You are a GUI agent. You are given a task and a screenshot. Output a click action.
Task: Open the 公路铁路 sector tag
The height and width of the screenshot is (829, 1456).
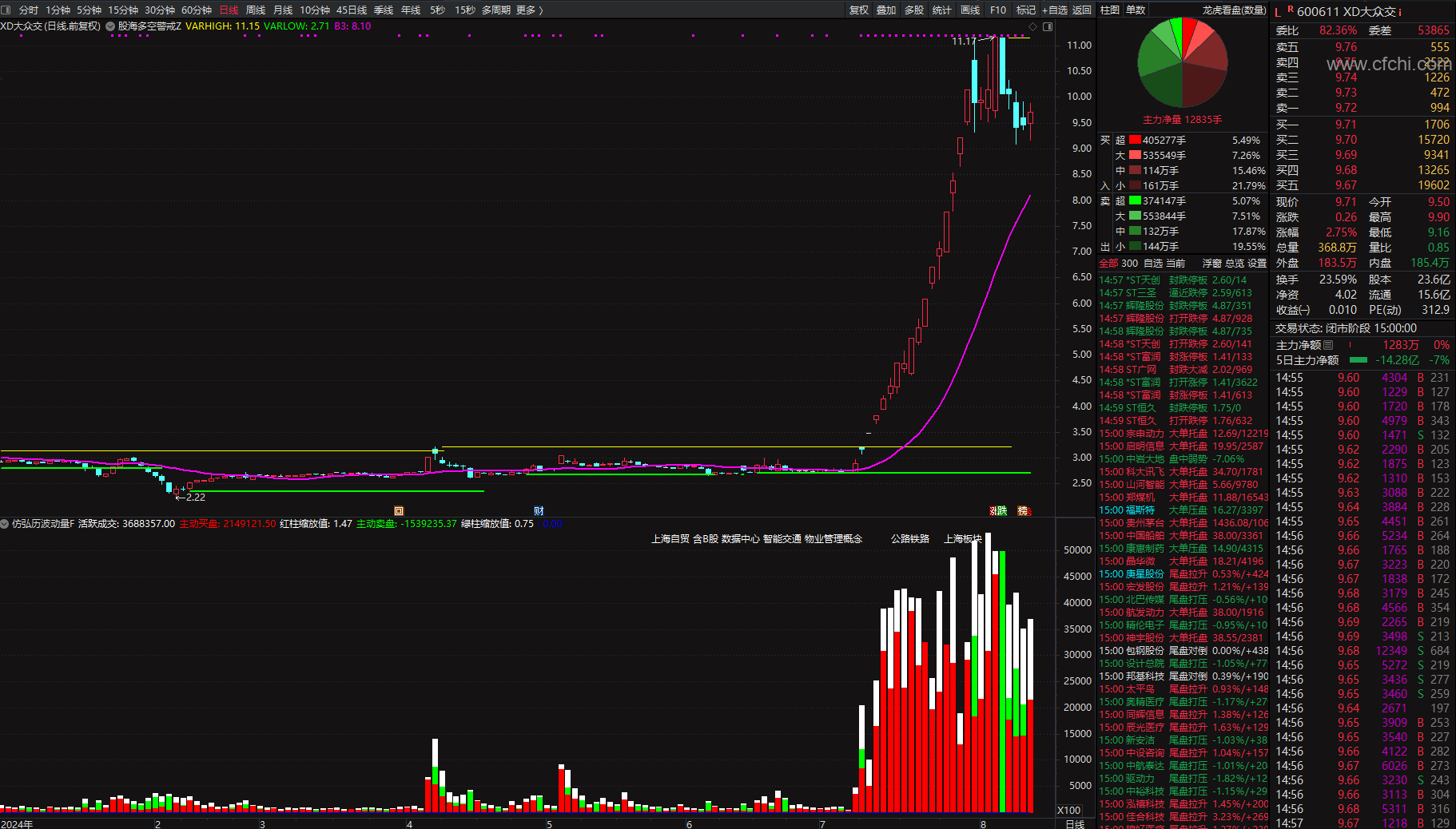tap(910, 539)
